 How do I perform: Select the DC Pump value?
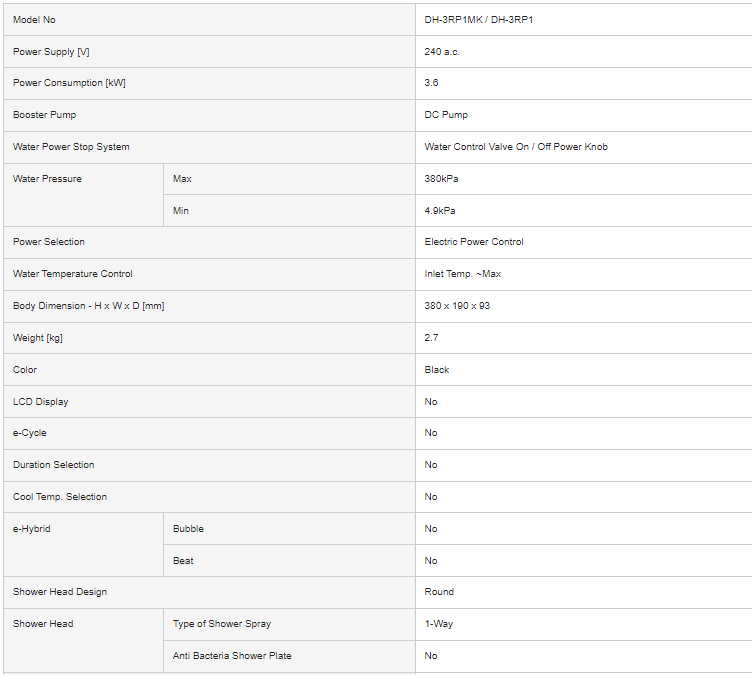(446, 115)
